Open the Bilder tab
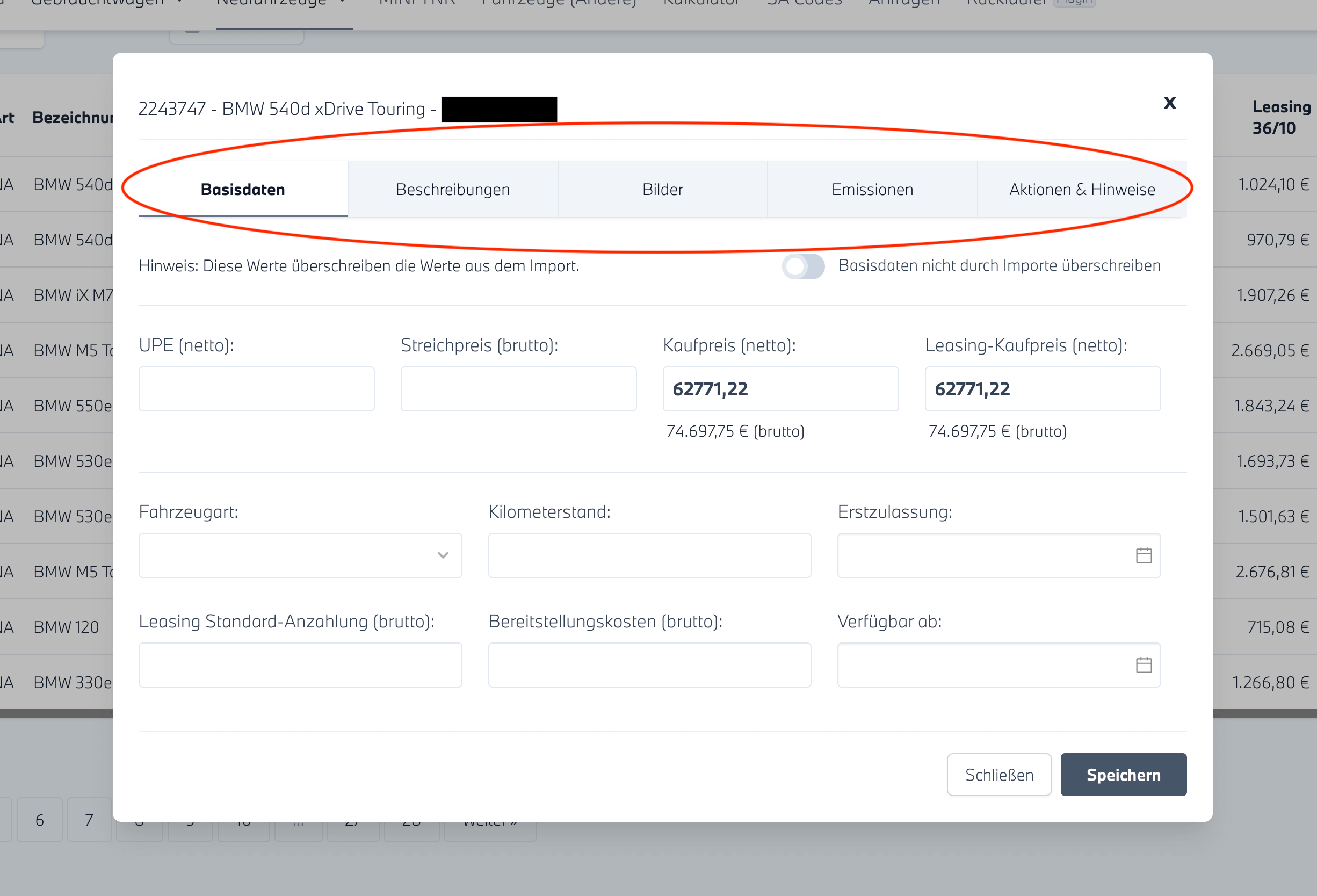 click(x=662, y=189)
